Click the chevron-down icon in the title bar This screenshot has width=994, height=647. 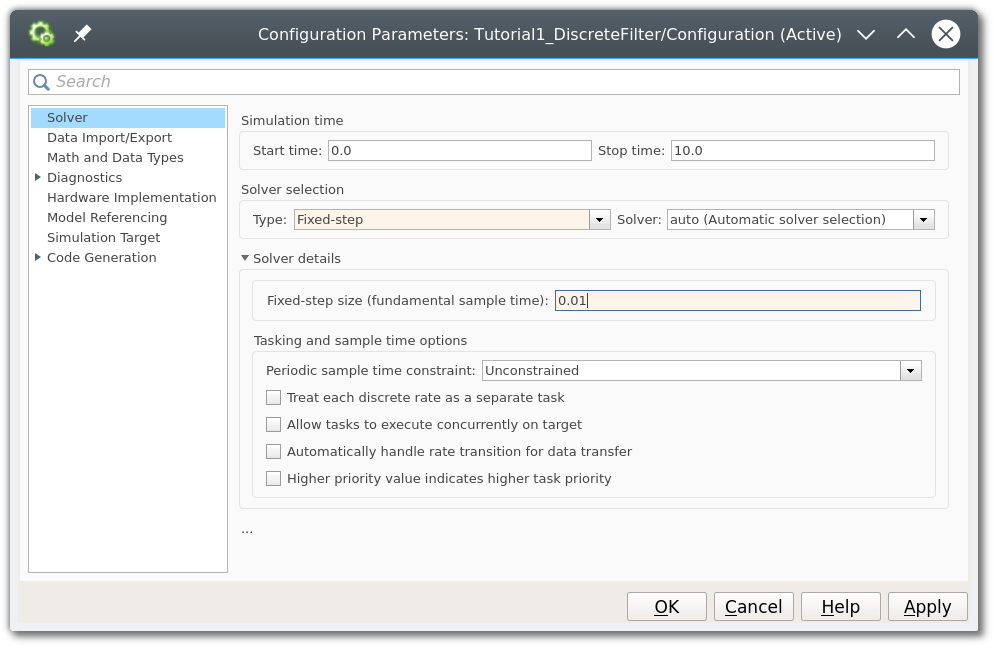pos(866,33)
